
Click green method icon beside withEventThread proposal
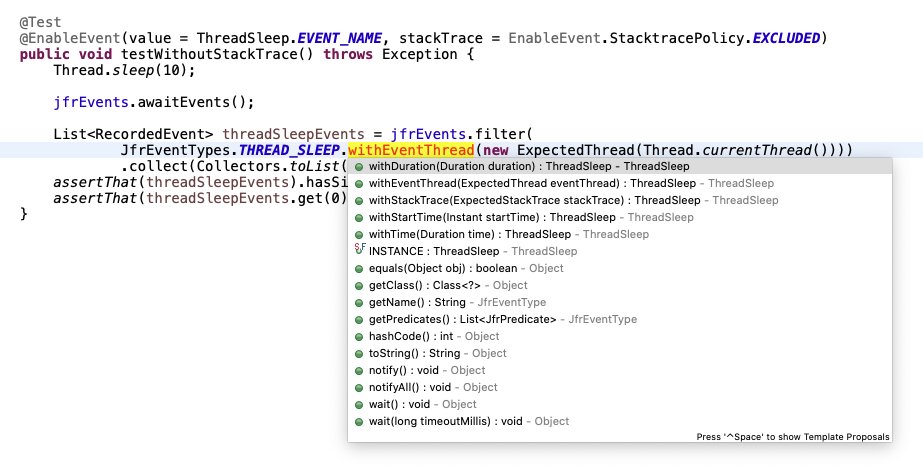click(359, 184)
